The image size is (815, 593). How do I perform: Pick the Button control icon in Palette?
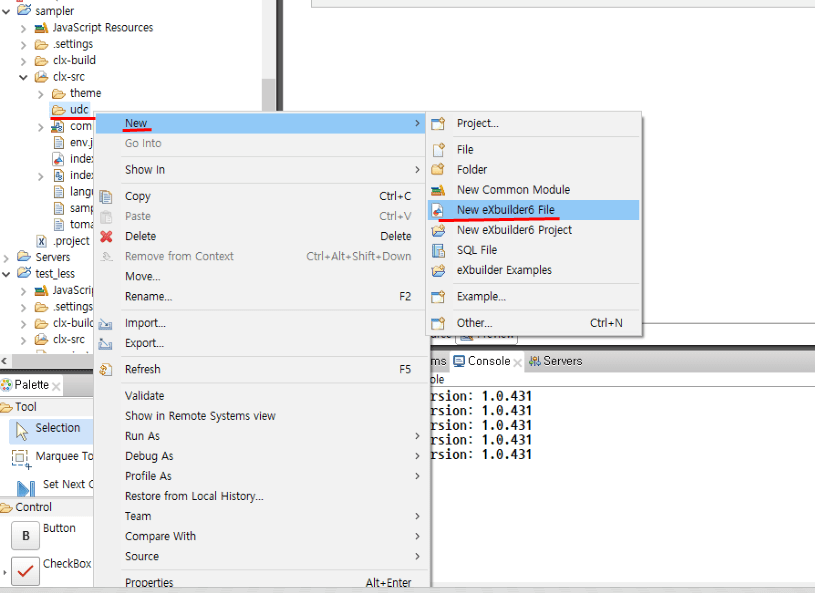(25, 536)
